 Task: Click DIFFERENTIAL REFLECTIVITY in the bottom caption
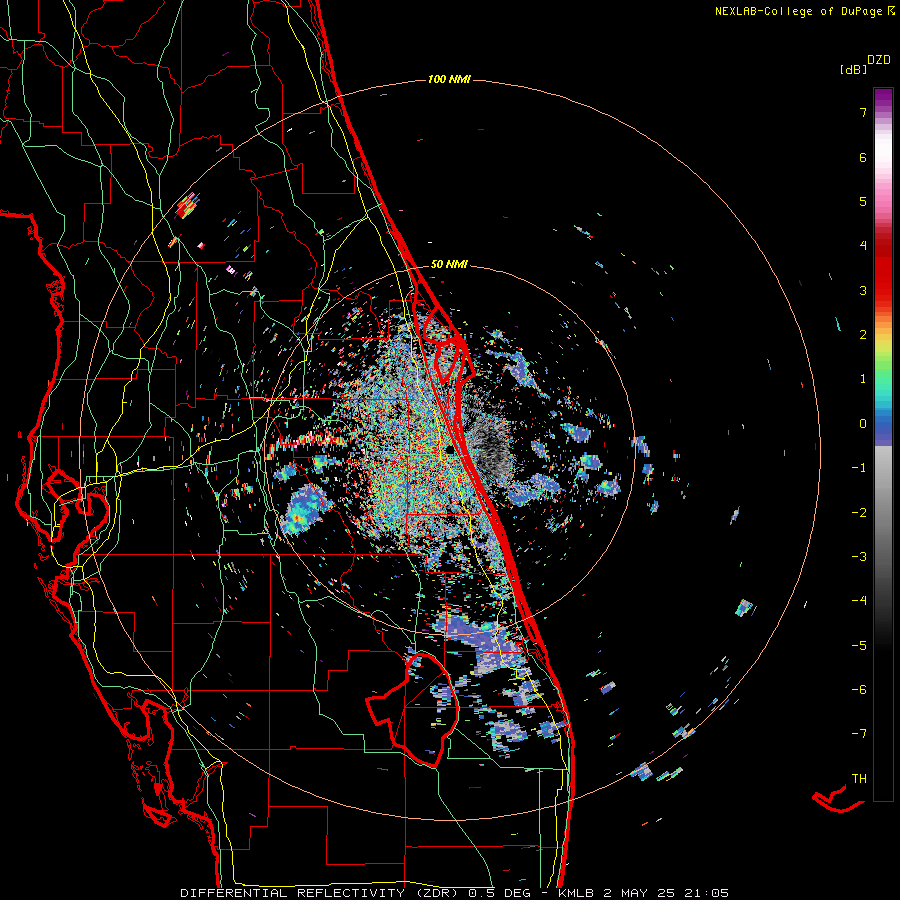(x=292, y=893)
